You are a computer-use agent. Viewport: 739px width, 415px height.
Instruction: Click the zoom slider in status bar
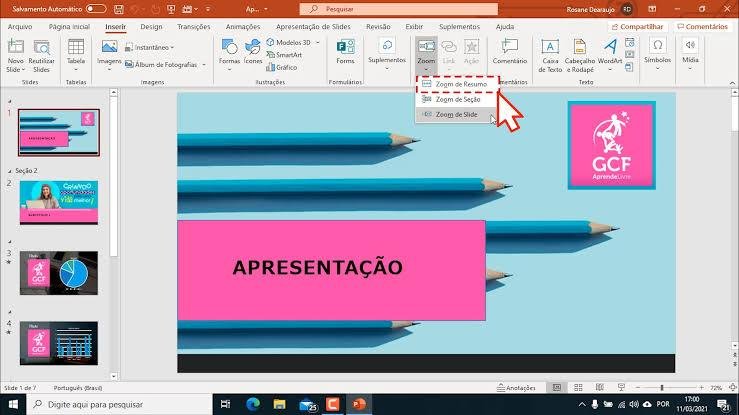tap(662, 387)
